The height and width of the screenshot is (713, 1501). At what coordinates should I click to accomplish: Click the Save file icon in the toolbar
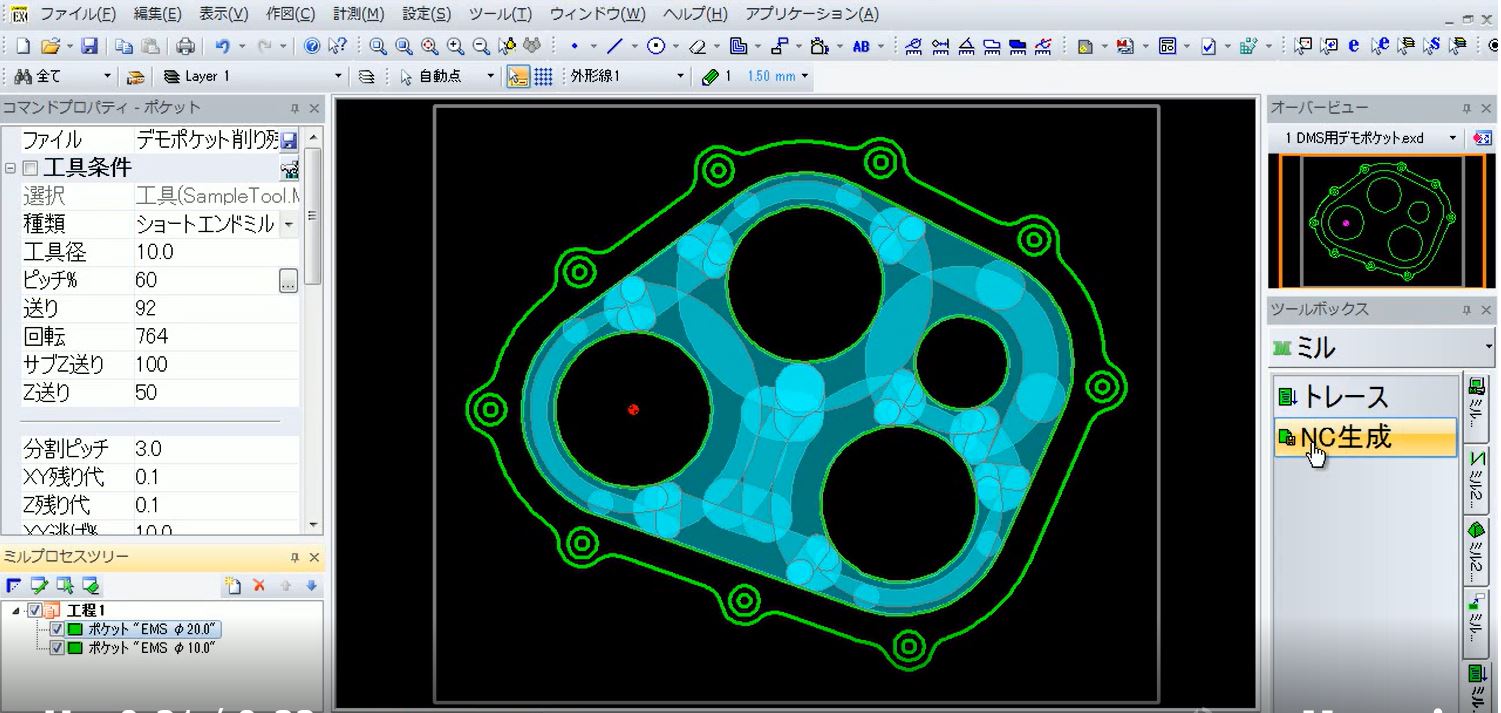89,46
